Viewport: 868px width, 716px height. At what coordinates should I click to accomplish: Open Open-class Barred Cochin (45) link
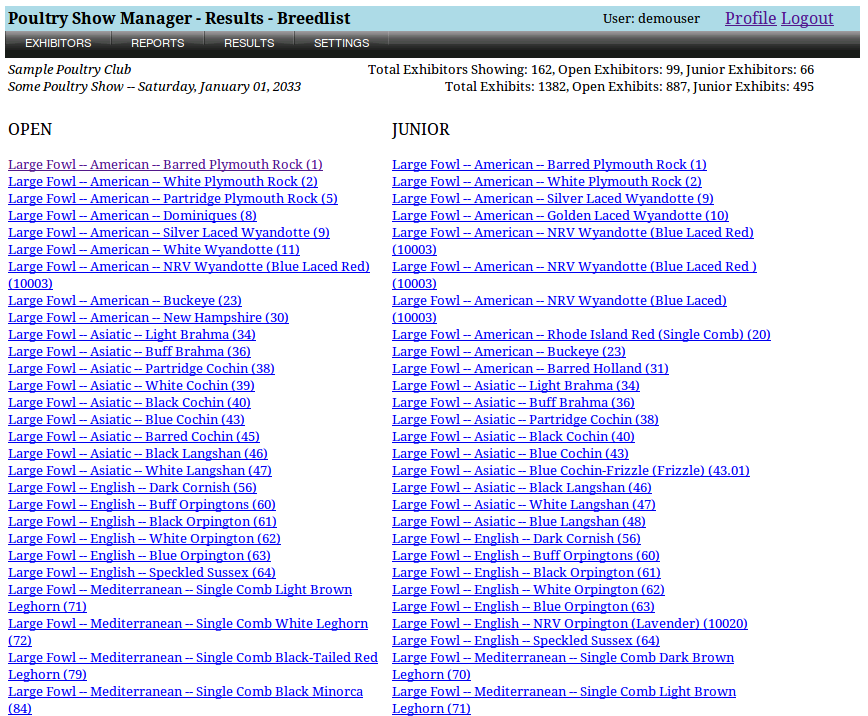[x=133, y=437]
